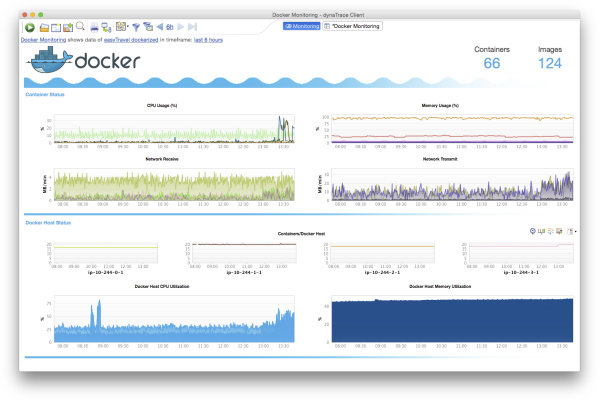The image size is (599, 401).
Task: Click the ip-10-244-0-1 host chart
Action: pyautogui.click(x=105, y=253)
